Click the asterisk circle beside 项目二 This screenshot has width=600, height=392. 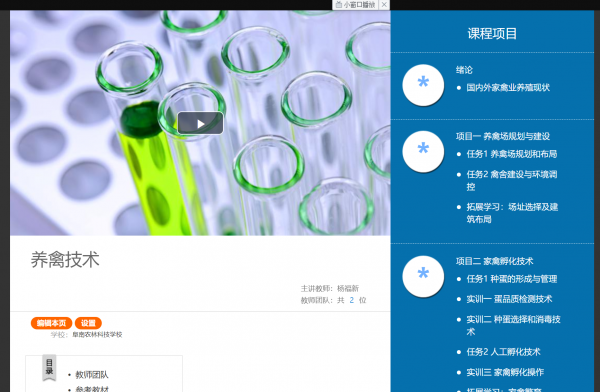coord(423,276)
